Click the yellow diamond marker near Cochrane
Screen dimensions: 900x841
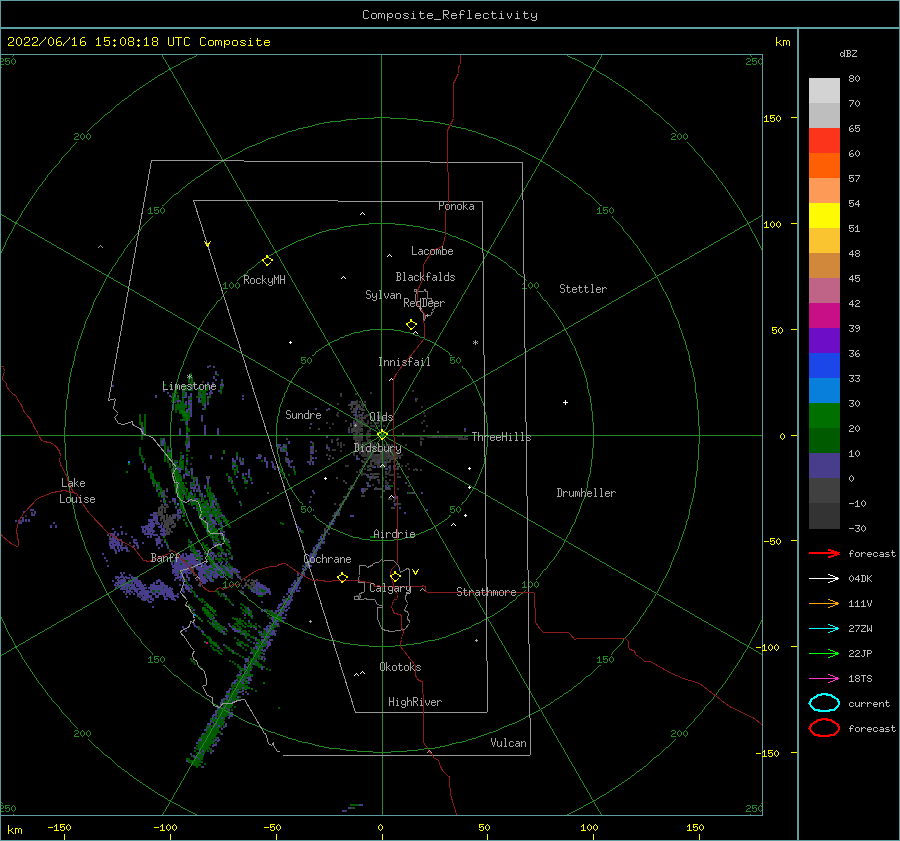click(x=343, y=578)
